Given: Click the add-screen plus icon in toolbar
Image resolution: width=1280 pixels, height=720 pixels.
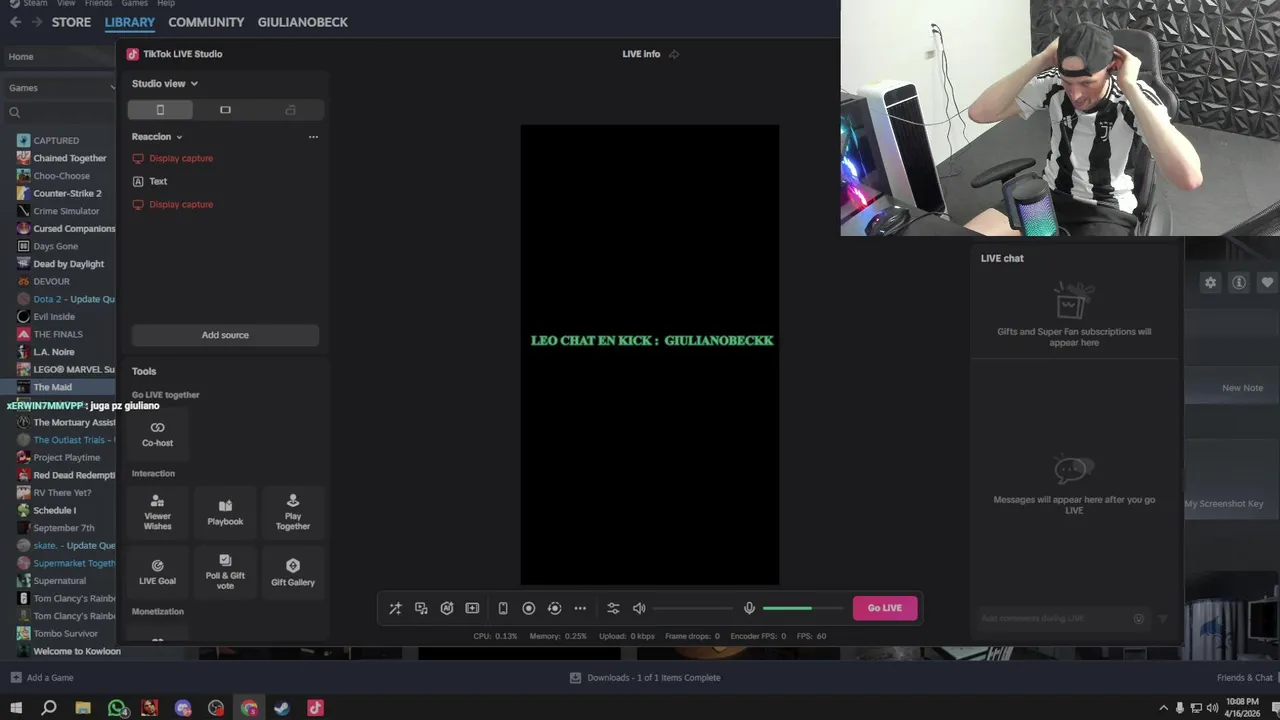Looking at the screenshot, I should [473, 608].
